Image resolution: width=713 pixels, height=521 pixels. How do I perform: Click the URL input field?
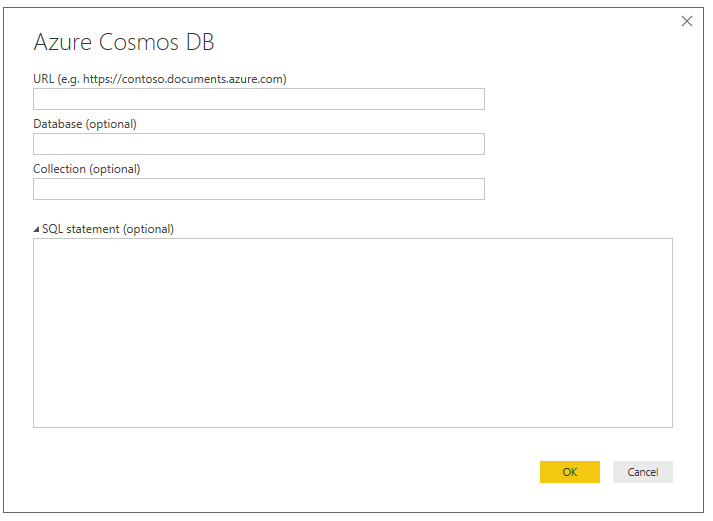(x=259, y=99)
